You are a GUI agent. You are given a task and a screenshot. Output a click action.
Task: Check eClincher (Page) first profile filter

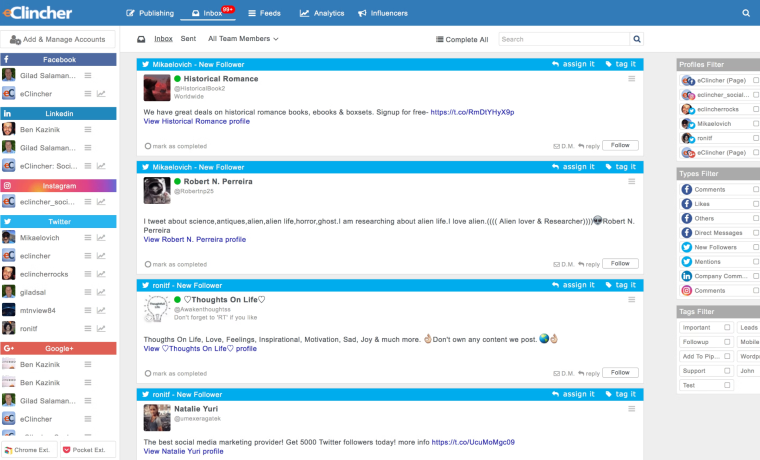click(756, 80)
